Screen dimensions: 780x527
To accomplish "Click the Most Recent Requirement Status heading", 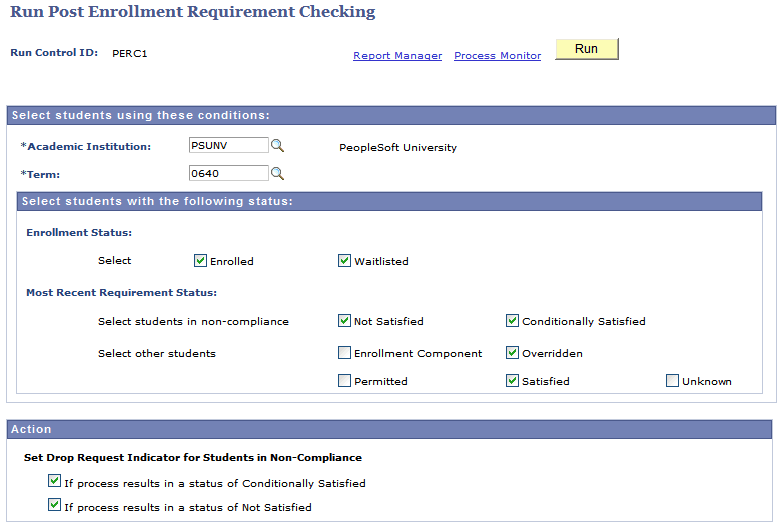I will pos(121,293).
